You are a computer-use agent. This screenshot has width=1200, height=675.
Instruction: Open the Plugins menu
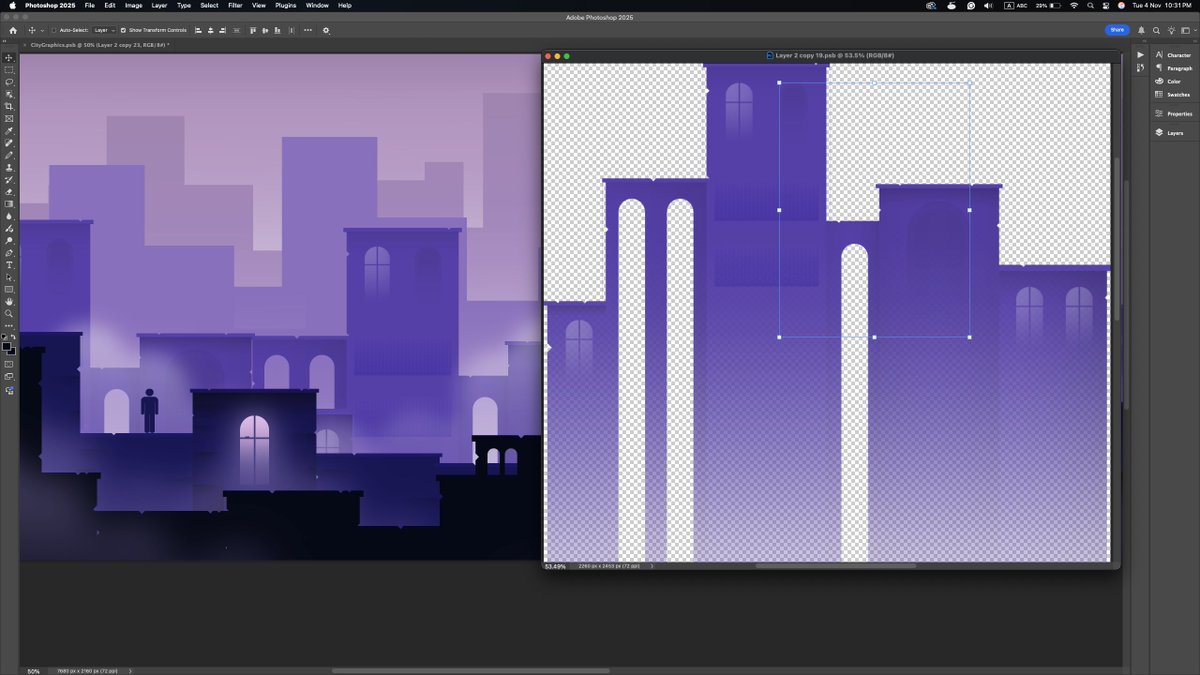(x=285, y=5)
